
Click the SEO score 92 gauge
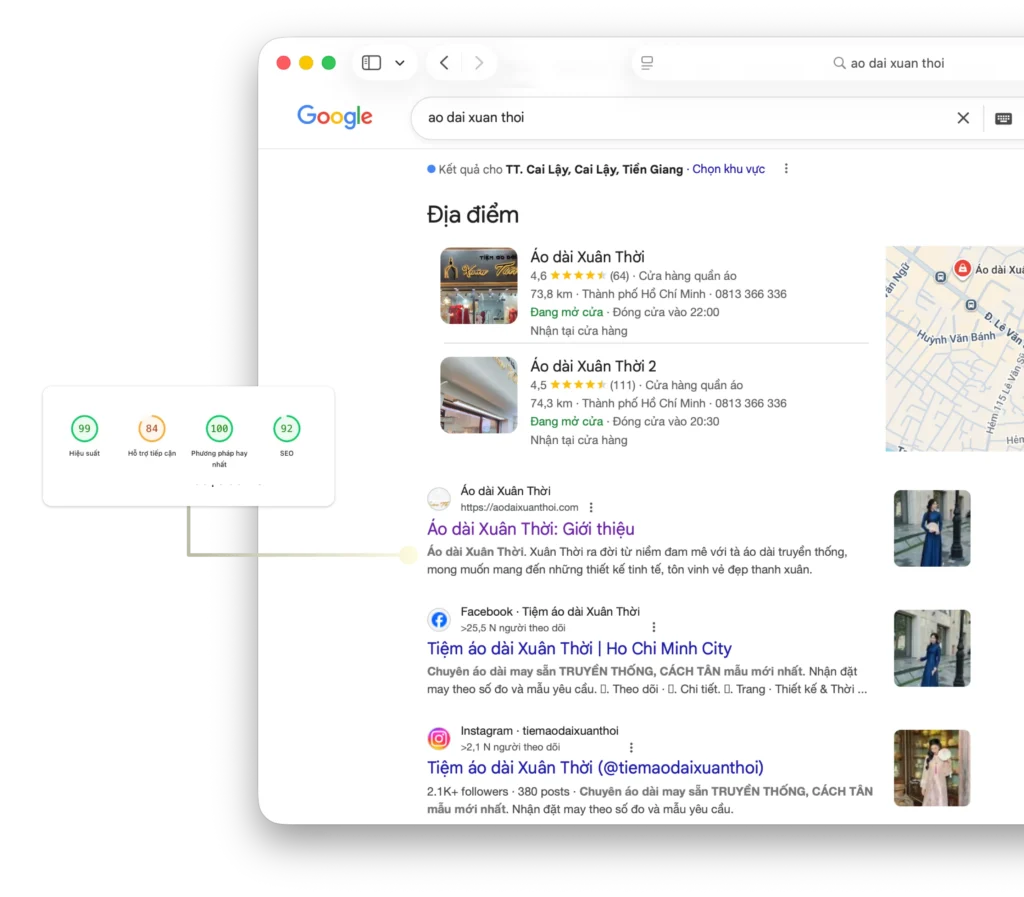click(287, 429)
